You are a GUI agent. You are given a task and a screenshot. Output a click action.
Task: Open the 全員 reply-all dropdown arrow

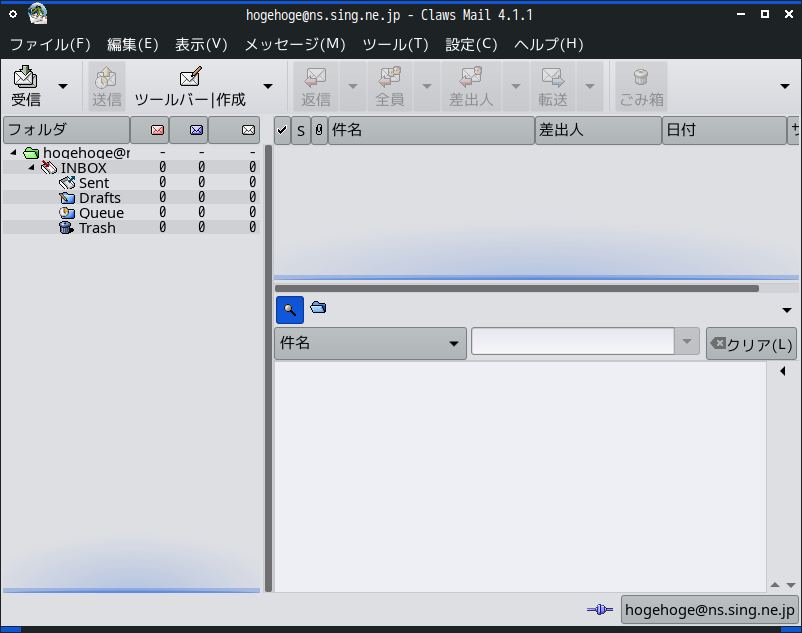point(427,86)
